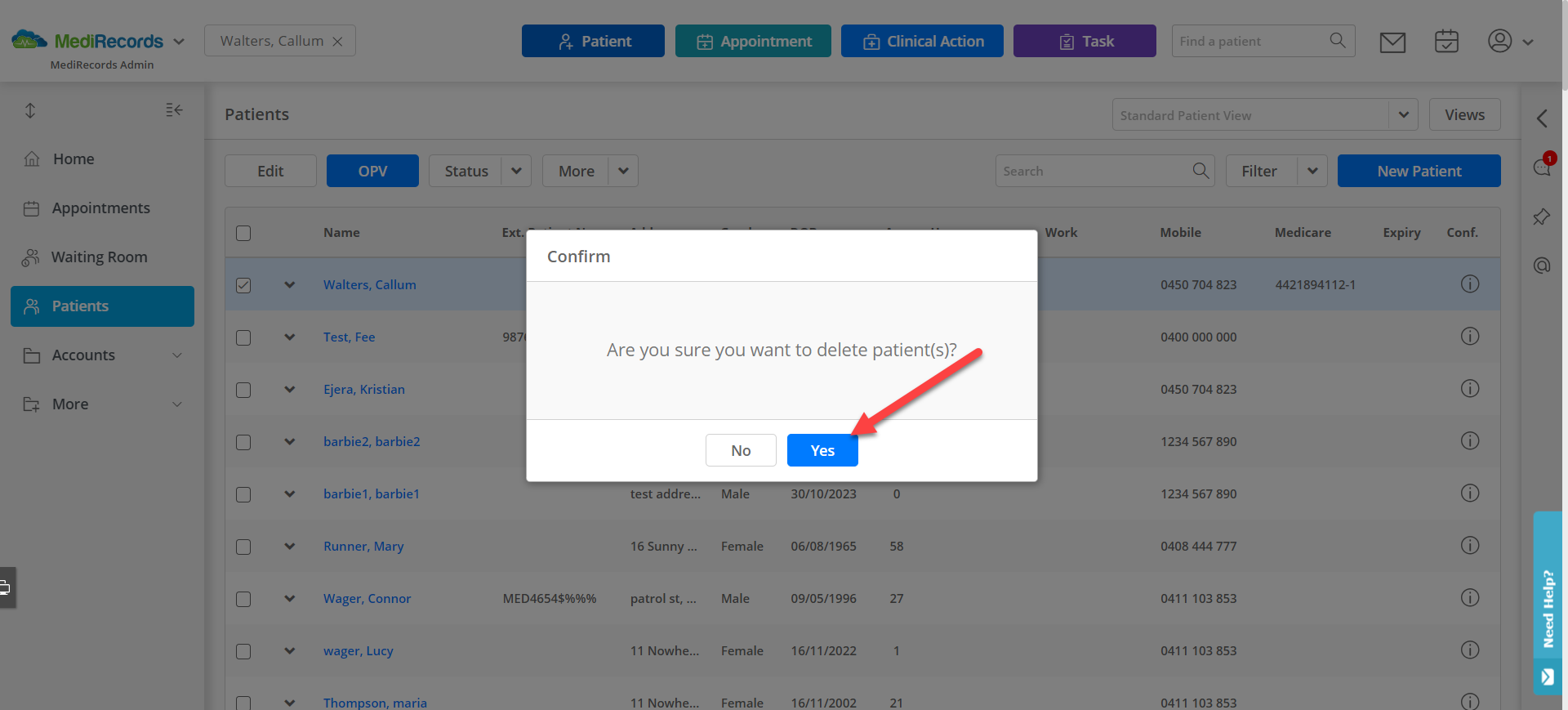Open the mail envelope icon

[x=1392, y=42]
